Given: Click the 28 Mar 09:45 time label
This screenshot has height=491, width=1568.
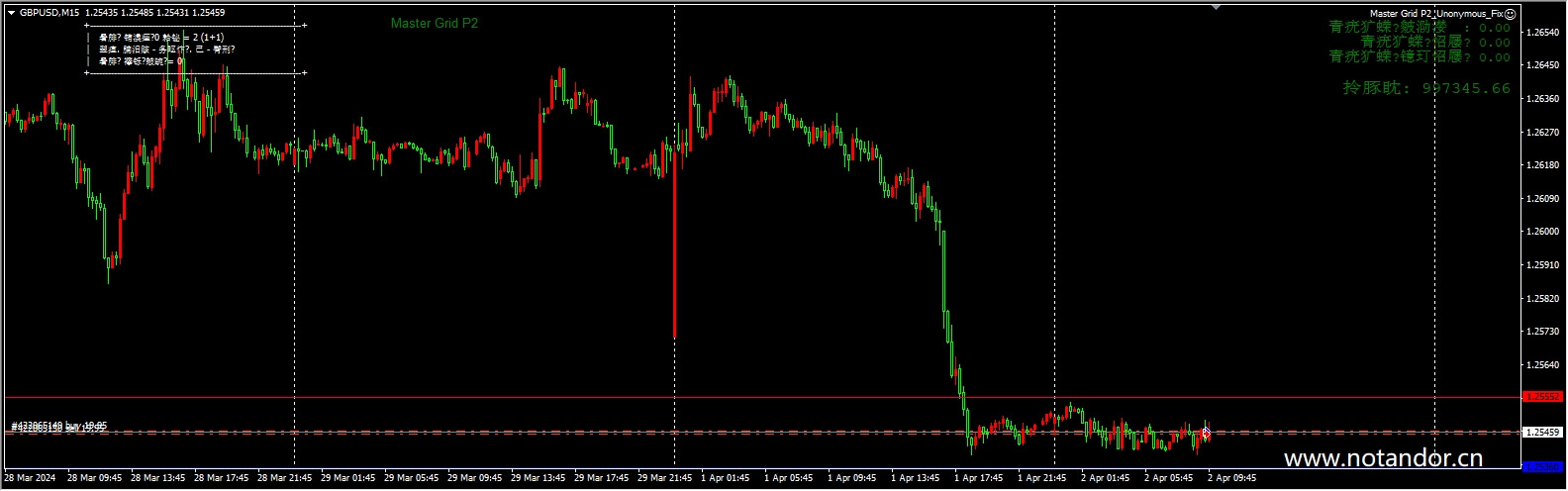Looking at the screenshot, I should coord(95,478).
